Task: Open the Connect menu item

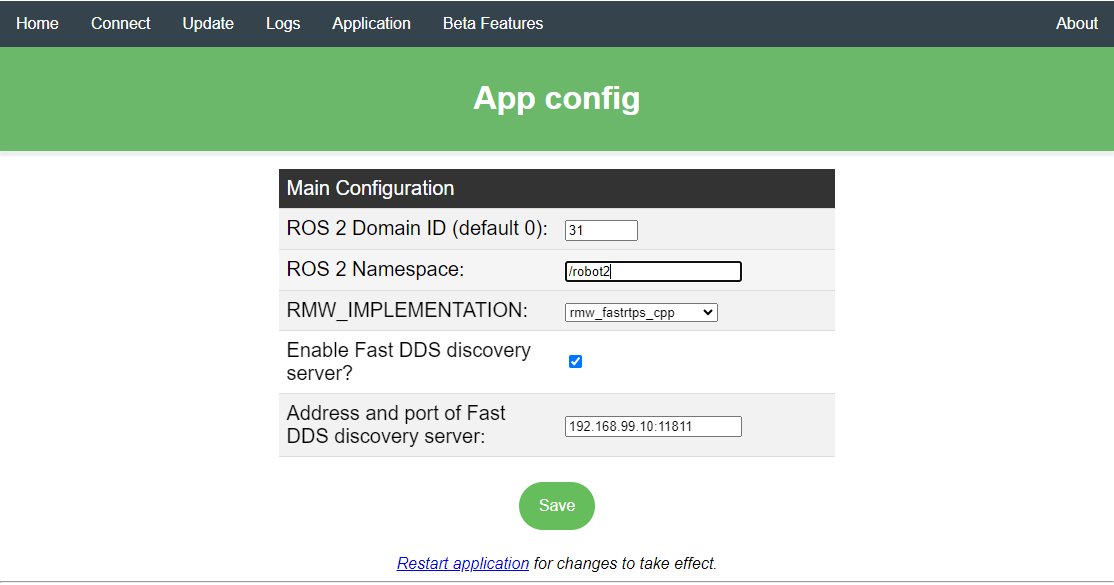Action: coord(120,23)
